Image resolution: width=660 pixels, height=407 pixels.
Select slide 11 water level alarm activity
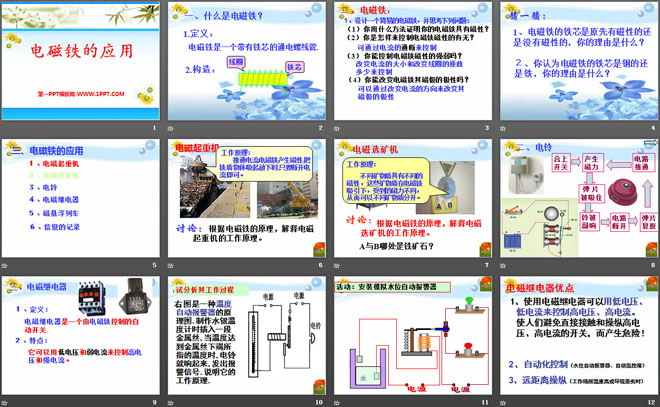coord(410,340)
